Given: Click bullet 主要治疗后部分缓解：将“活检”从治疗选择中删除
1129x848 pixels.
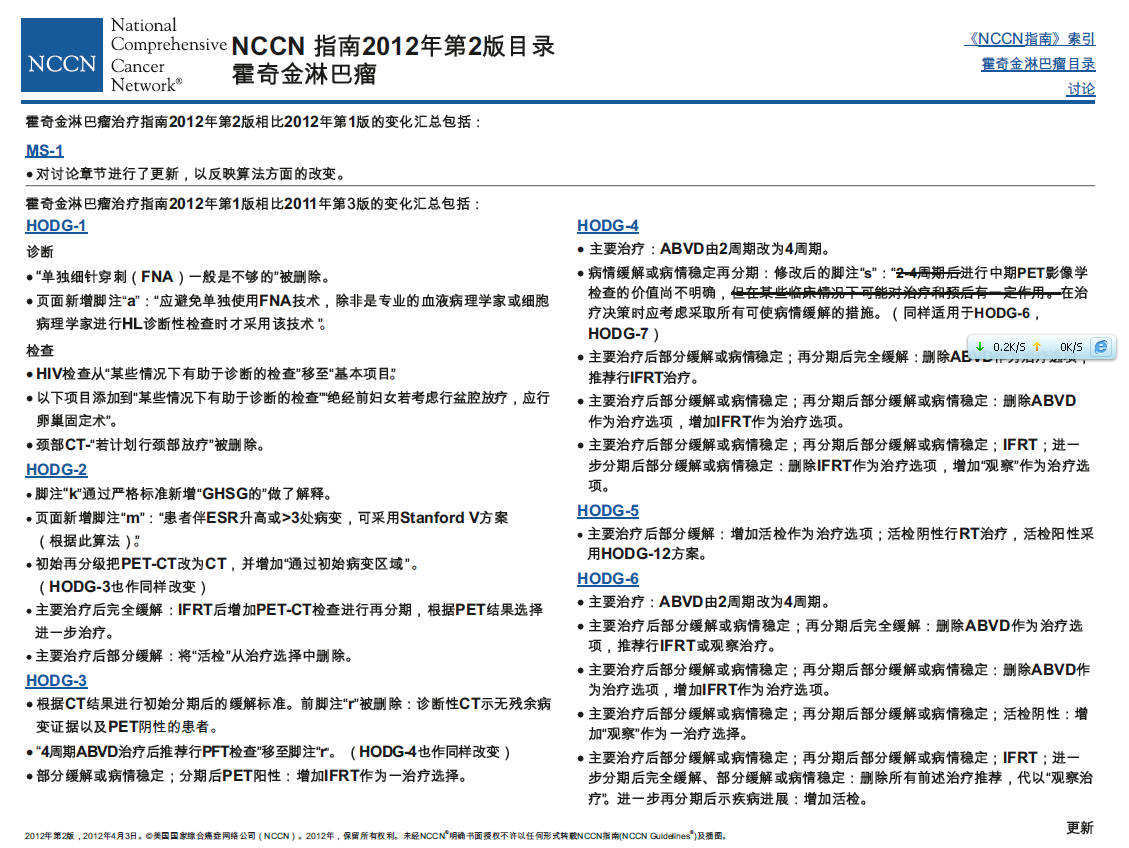Looking at the screenshot, I should point(190,656).
